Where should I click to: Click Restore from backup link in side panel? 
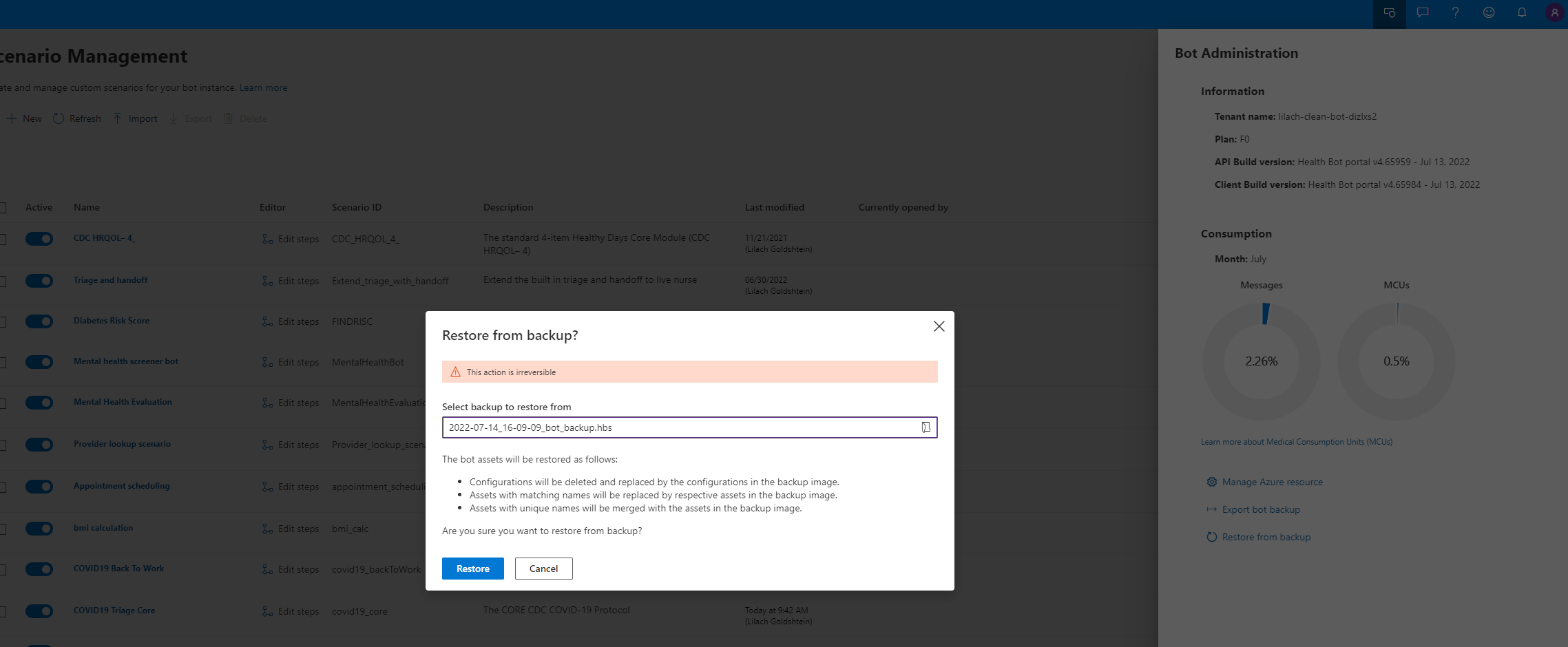tap(1259, 537)
